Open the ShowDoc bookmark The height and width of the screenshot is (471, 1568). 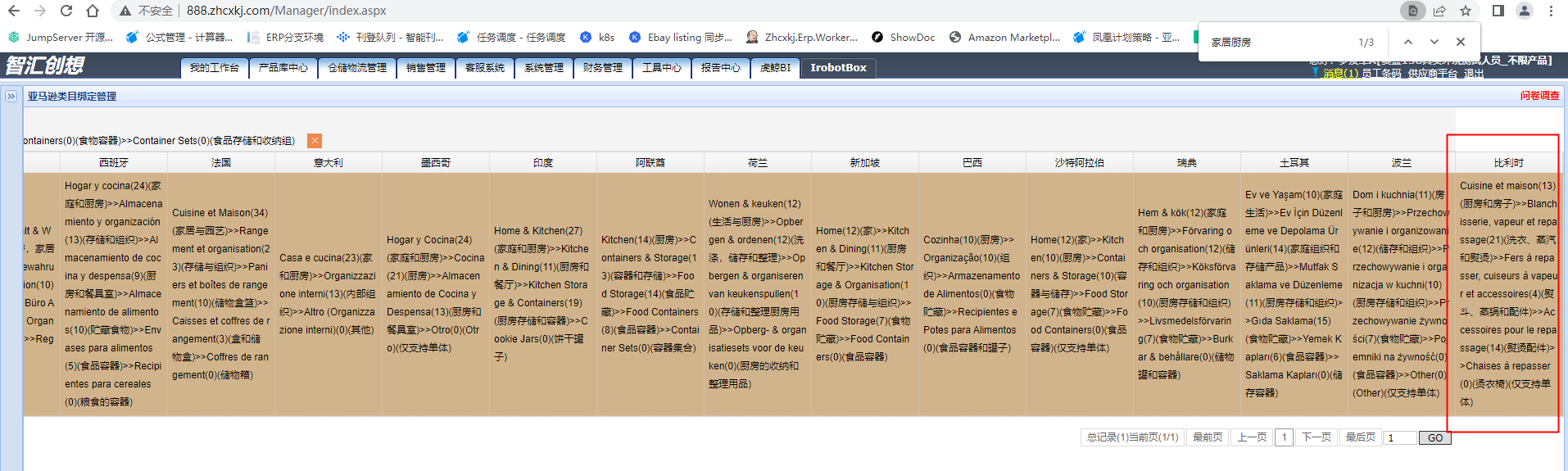(904, 37)
